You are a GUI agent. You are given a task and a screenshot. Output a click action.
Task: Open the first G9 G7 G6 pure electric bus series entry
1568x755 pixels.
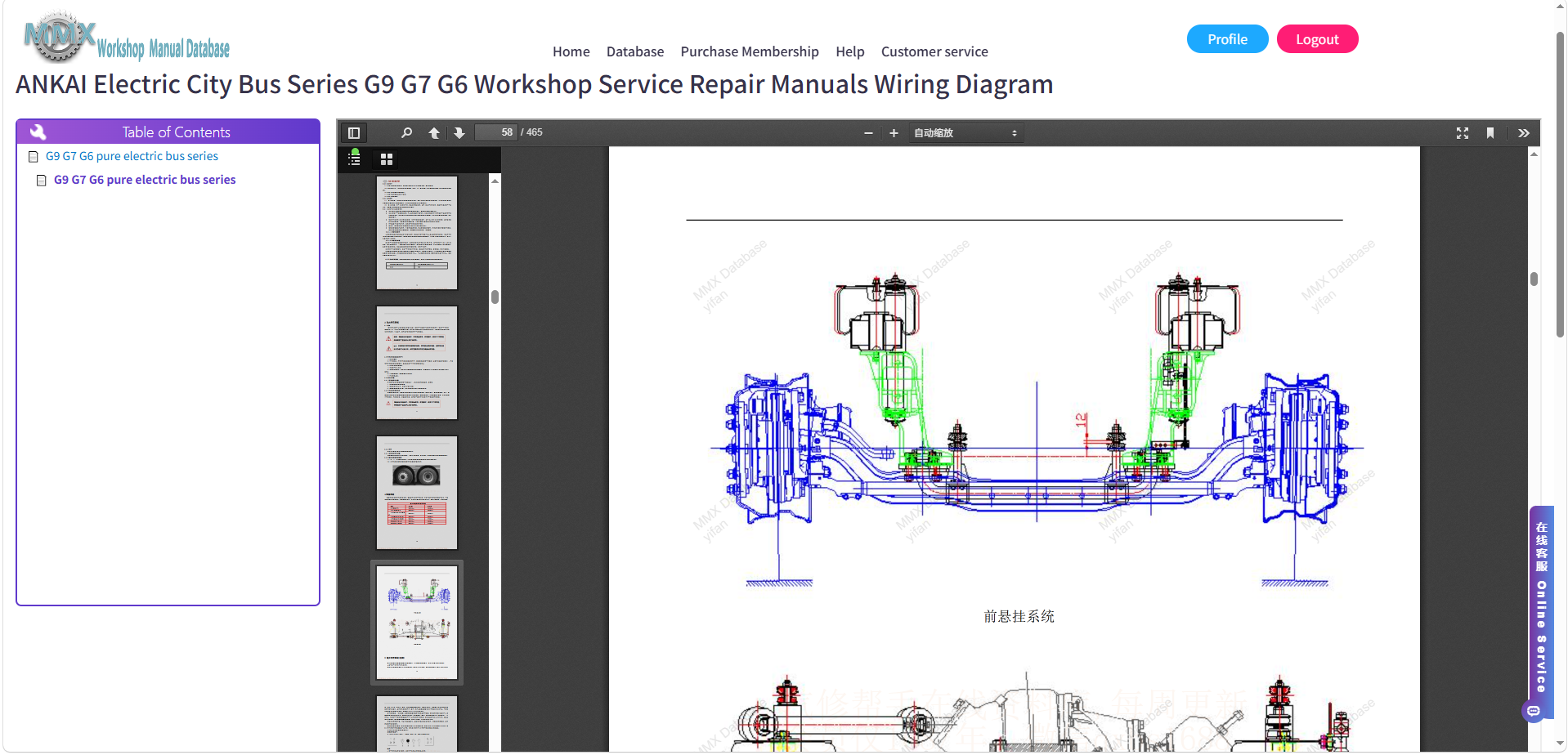coord(132,156)
